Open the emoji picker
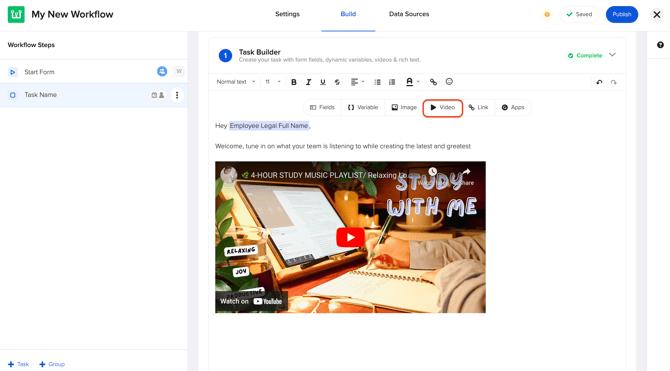 coord(449,82)
